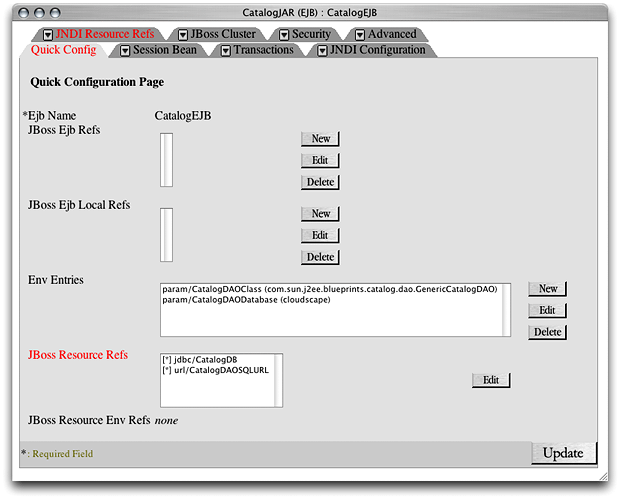Click the JBoss Resource Refs list scrollbar

coord(278,380)
